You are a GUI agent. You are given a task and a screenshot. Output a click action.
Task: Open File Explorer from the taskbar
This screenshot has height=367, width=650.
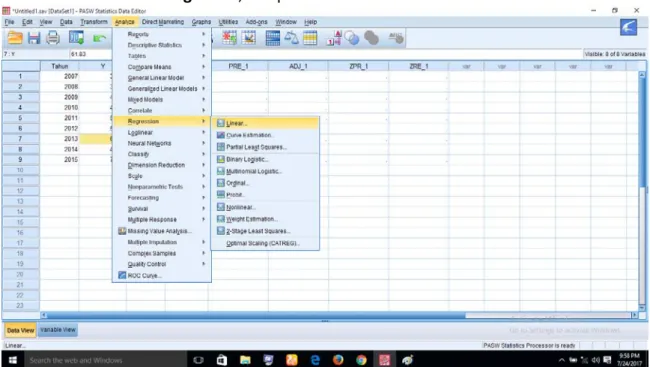coord(245,360)
